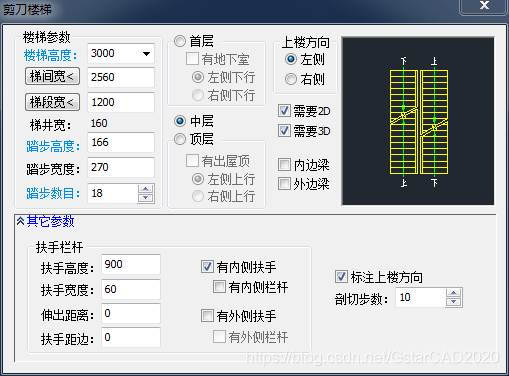Toggle the 有出屋顶 checkbox
Screen dimensions: 509x376
(192, 161)
